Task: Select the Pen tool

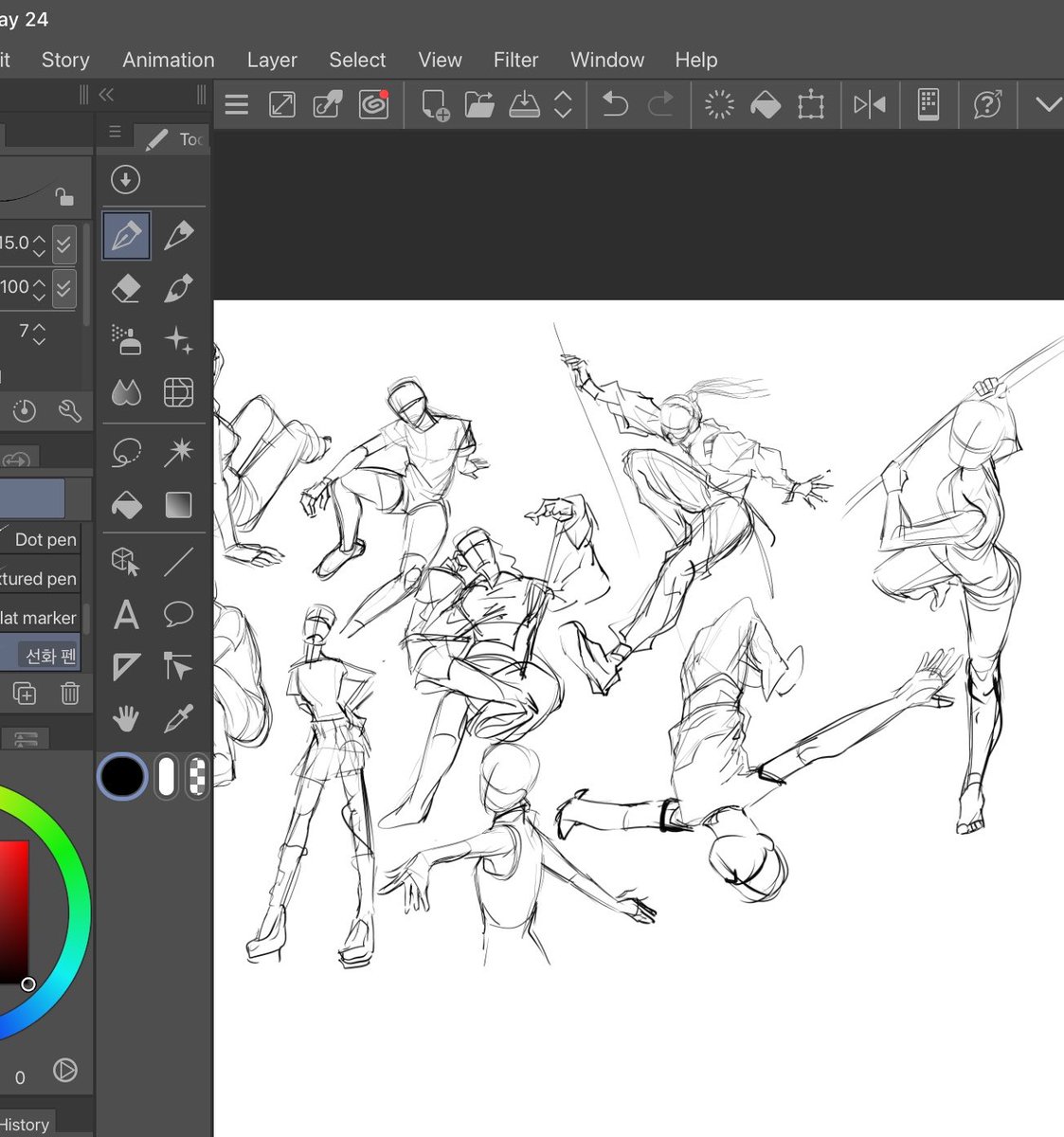Action: coord(126,236)
